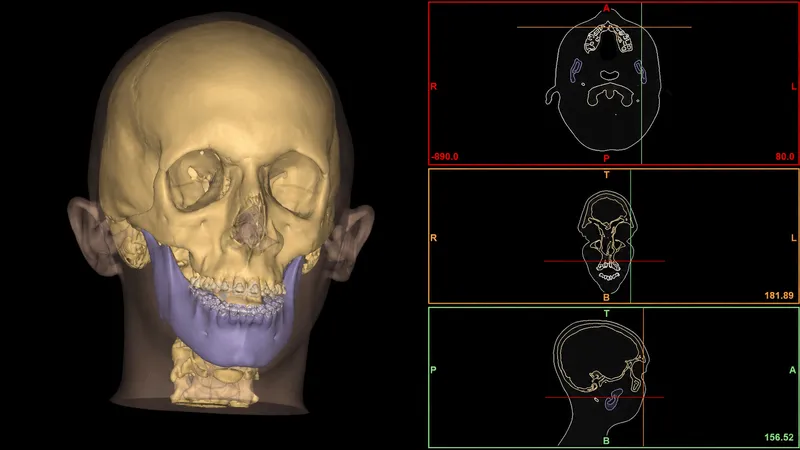800x450 pixels.
Task: Click the red 'A' anterior label in axial view
Action: click(606, 8)
